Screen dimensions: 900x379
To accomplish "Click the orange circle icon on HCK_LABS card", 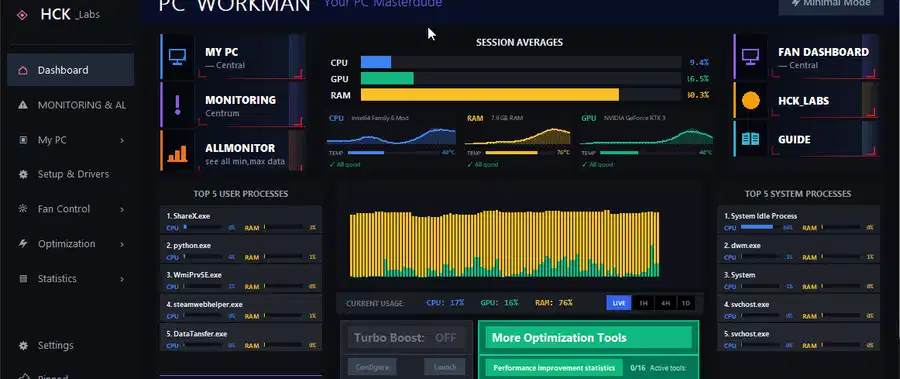I will tap(750, 100).
